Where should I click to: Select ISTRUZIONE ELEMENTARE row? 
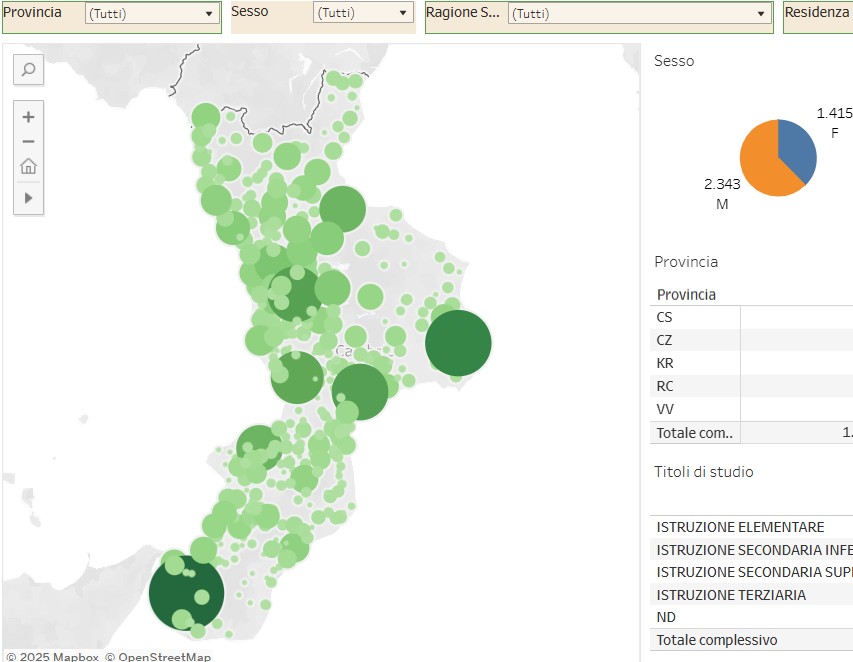tap(751, 527)
